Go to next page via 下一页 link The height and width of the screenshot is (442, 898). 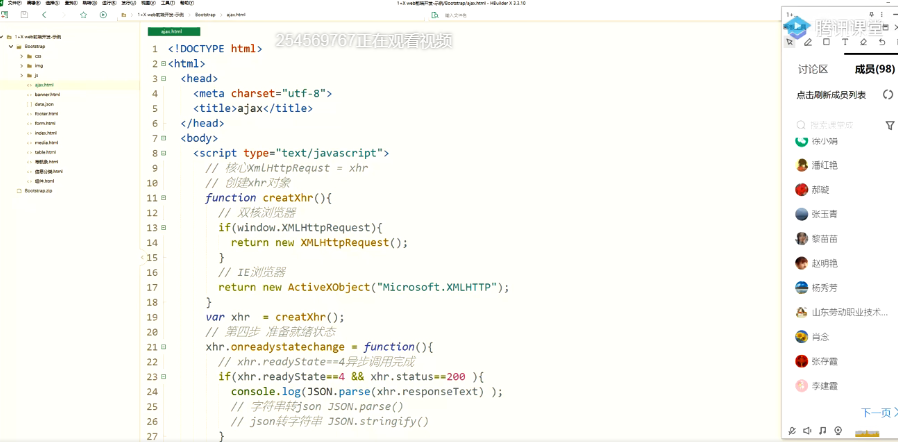click(877, 412)
